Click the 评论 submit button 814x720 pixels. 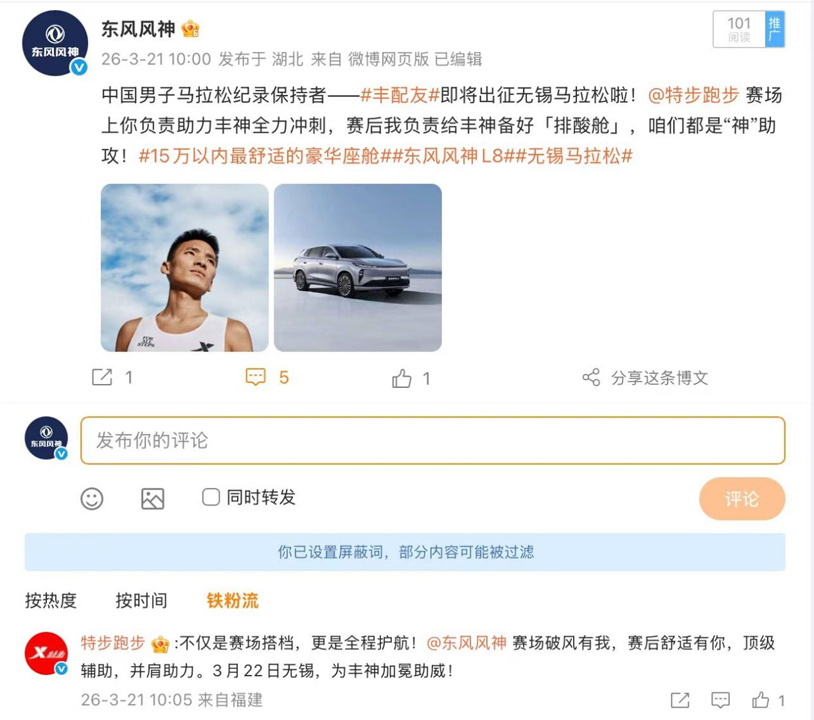[x=742, y=498]
